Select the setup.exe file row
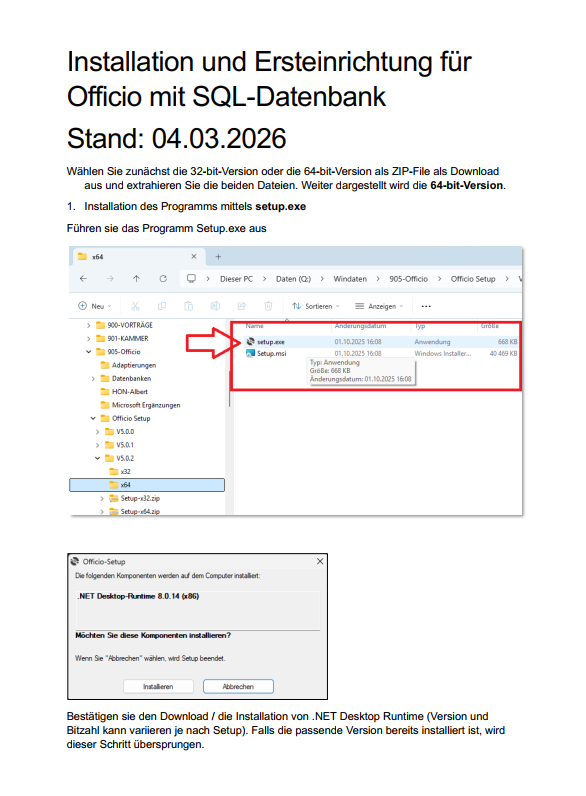The width and height of the screenshot is (586, 796). (x=381, y=342)
